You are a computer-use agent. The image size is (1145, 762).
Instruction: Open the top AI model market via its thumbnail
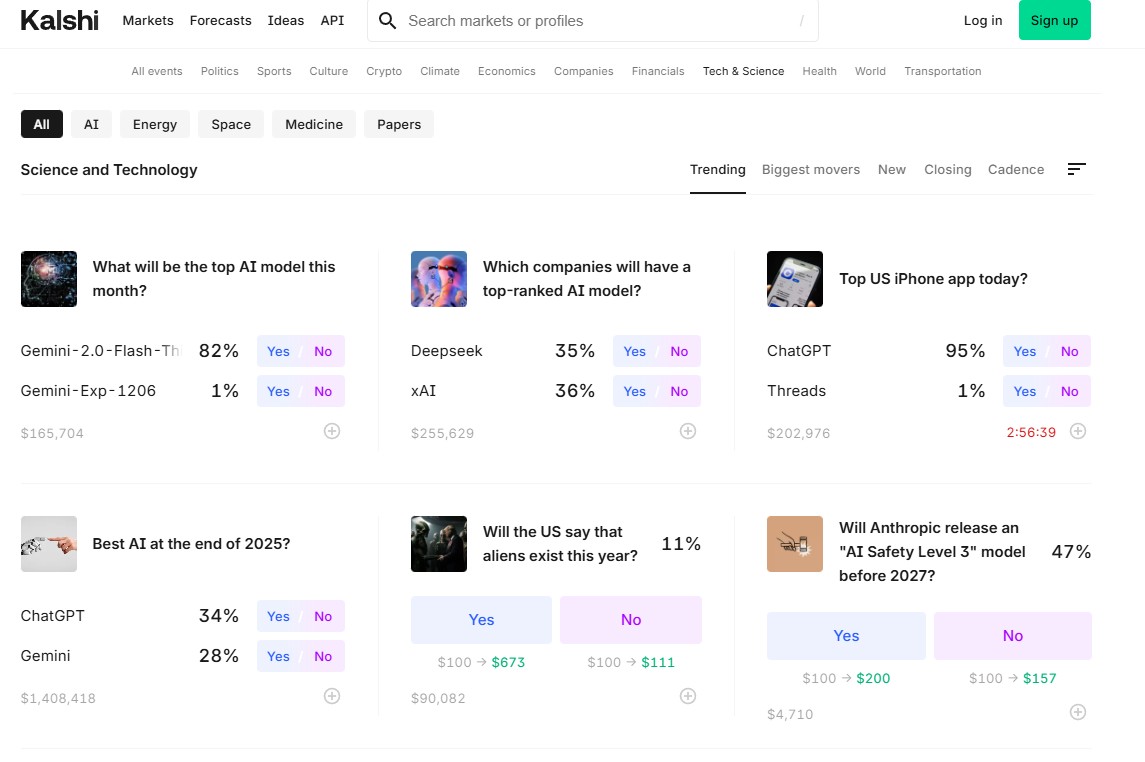[48, 278]
